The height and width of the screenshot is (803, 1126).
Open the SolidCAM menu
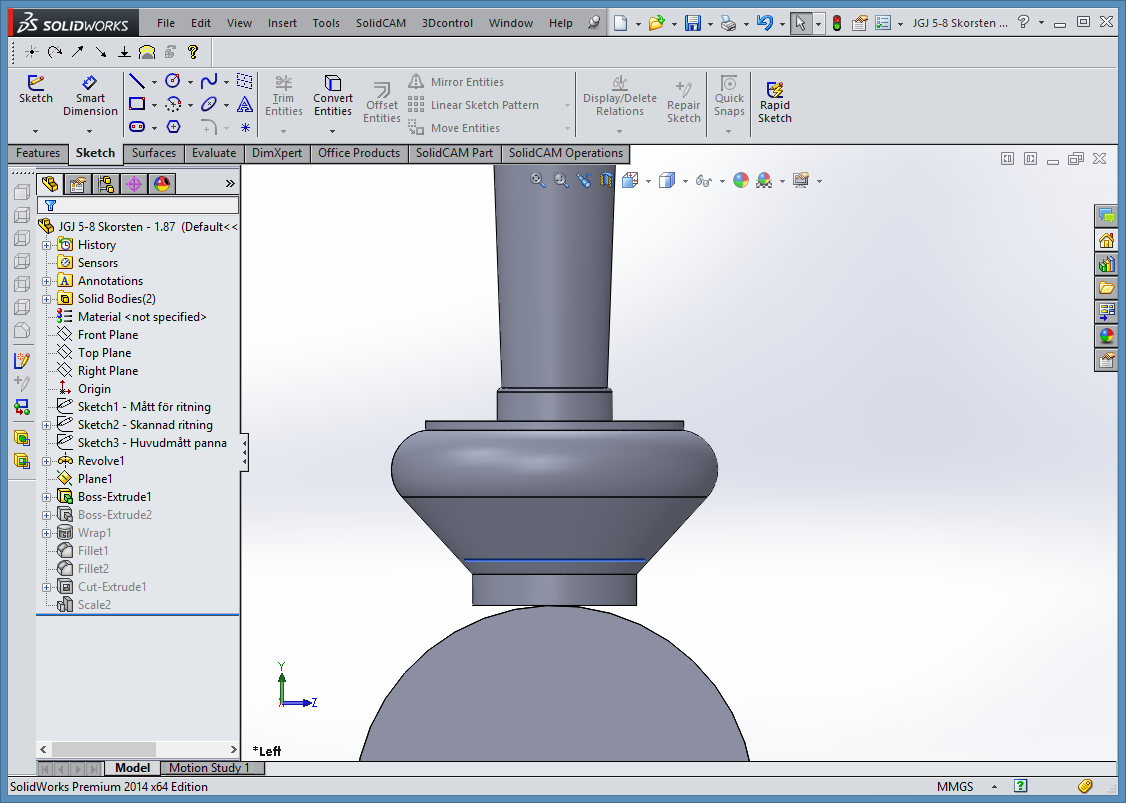pos(381,23)
